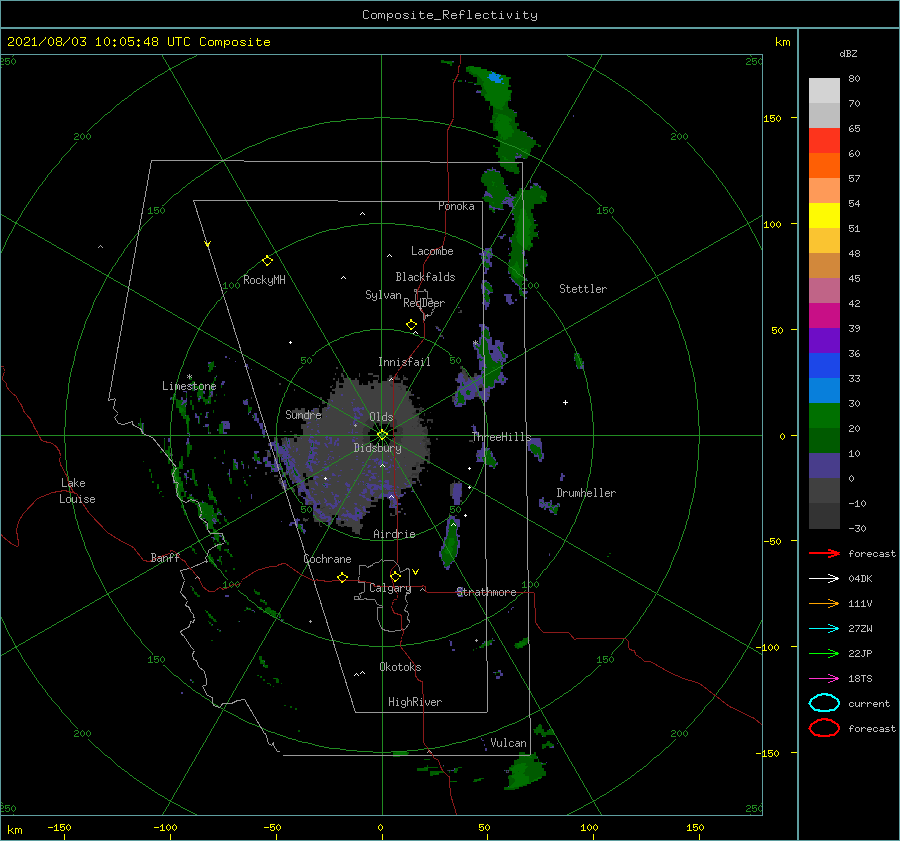Screen dimensions: 900x841
Task: Click the green echo cell south of Vulcan
Action: [x=525, y=771]
